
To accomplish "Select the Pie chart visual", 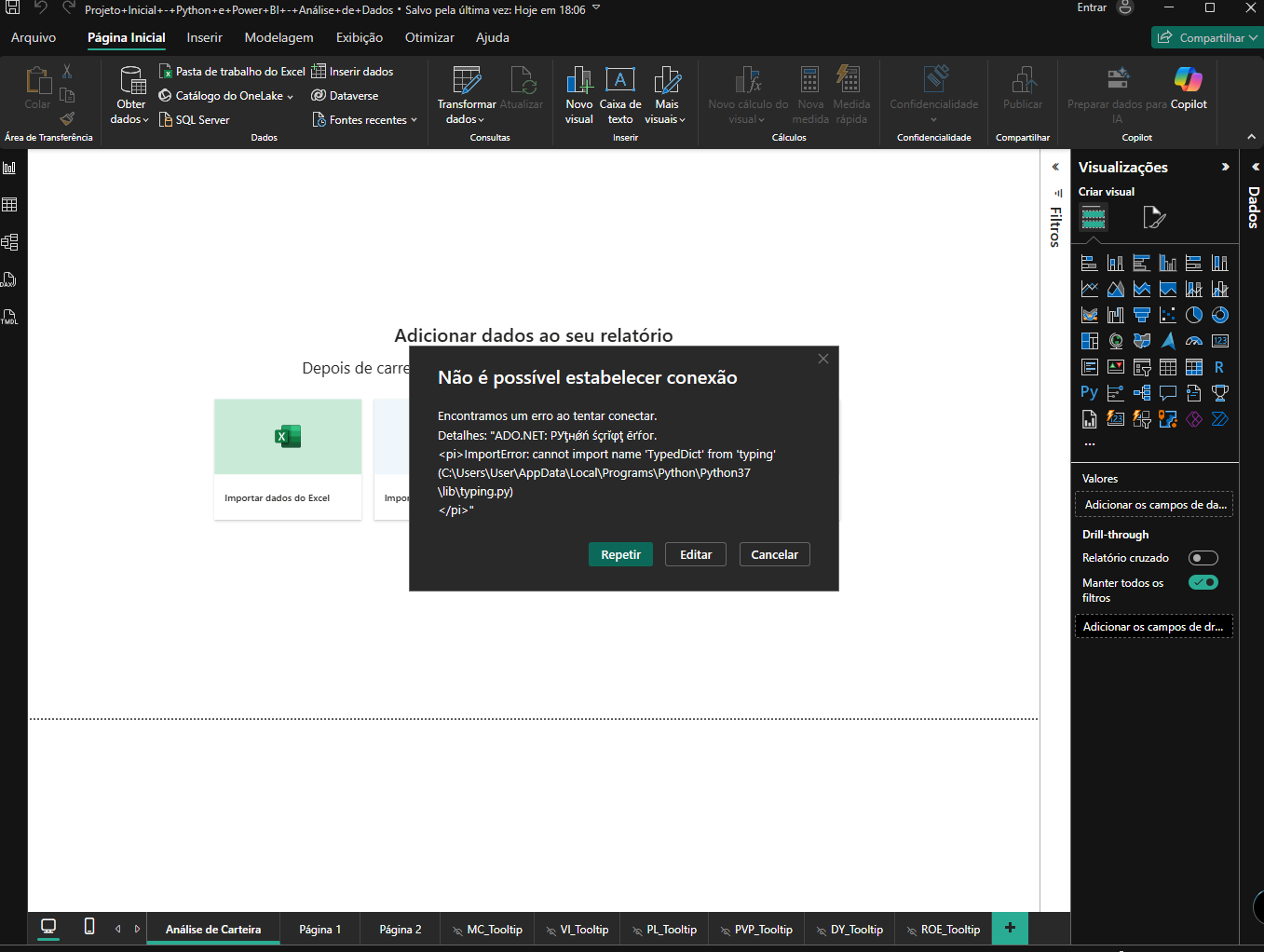I will point(1194,315).
